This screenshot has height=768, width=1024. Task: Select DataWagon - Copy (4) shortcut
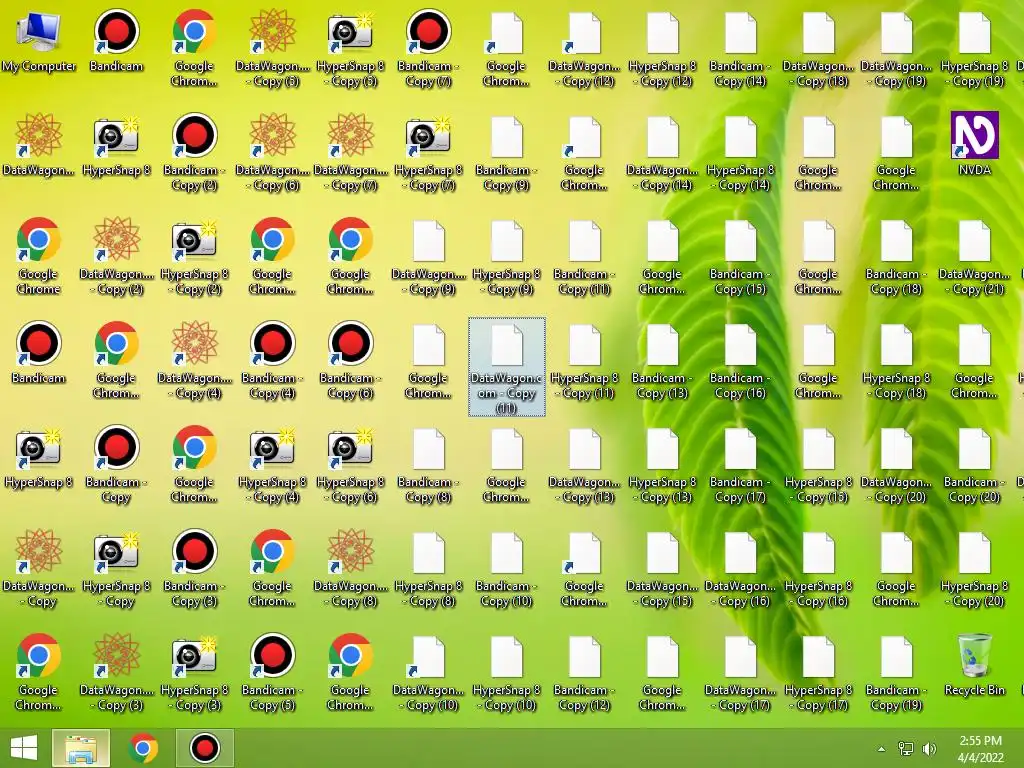(x=194, y=360)
